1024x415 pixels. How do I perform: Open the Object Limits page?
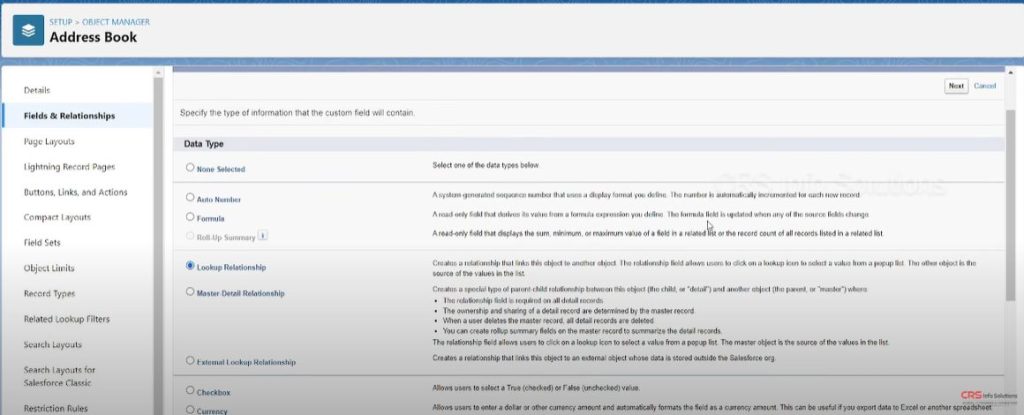tap(50, 268)
